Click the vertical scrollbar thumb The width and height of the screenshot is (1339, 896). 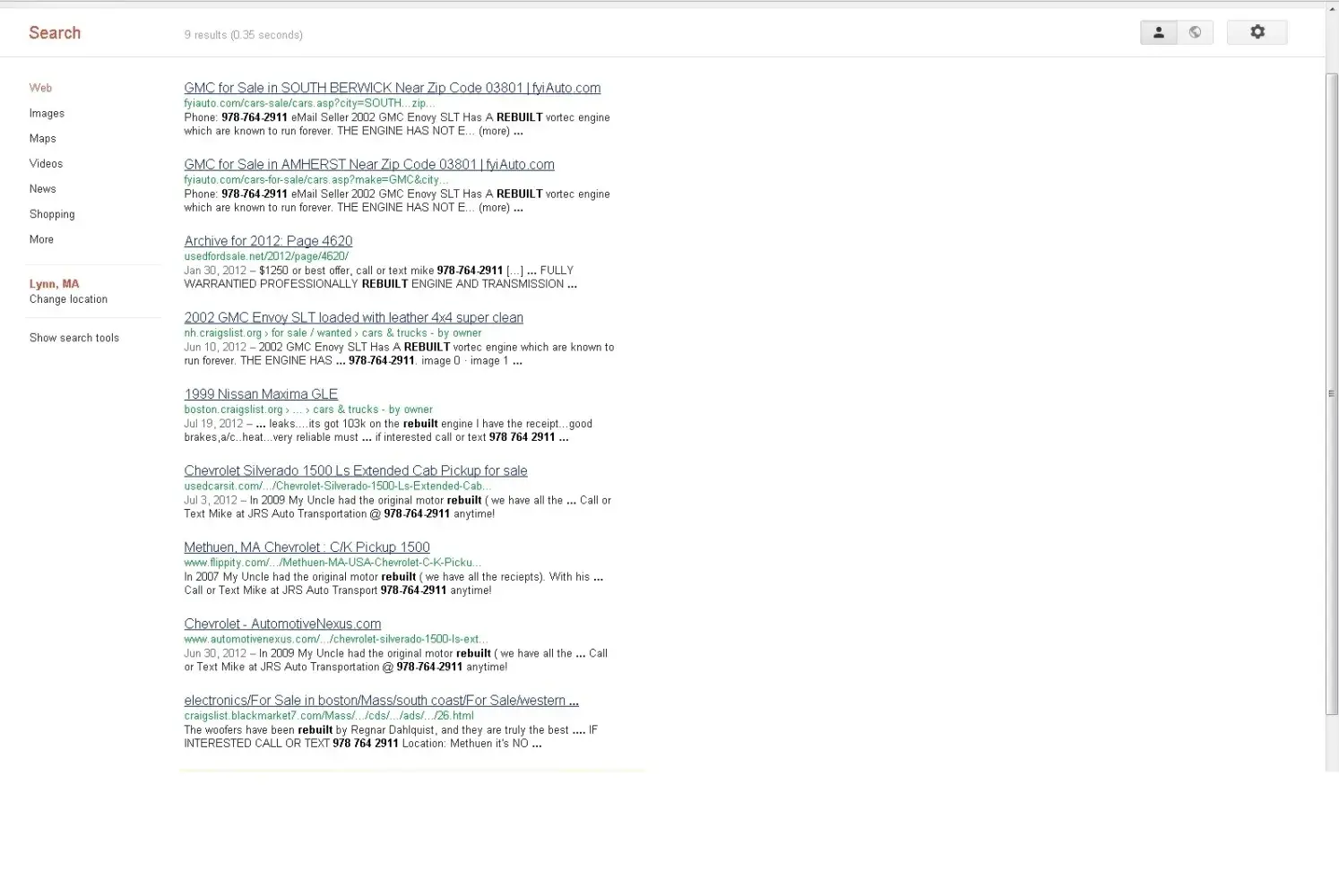[1332, 394]
